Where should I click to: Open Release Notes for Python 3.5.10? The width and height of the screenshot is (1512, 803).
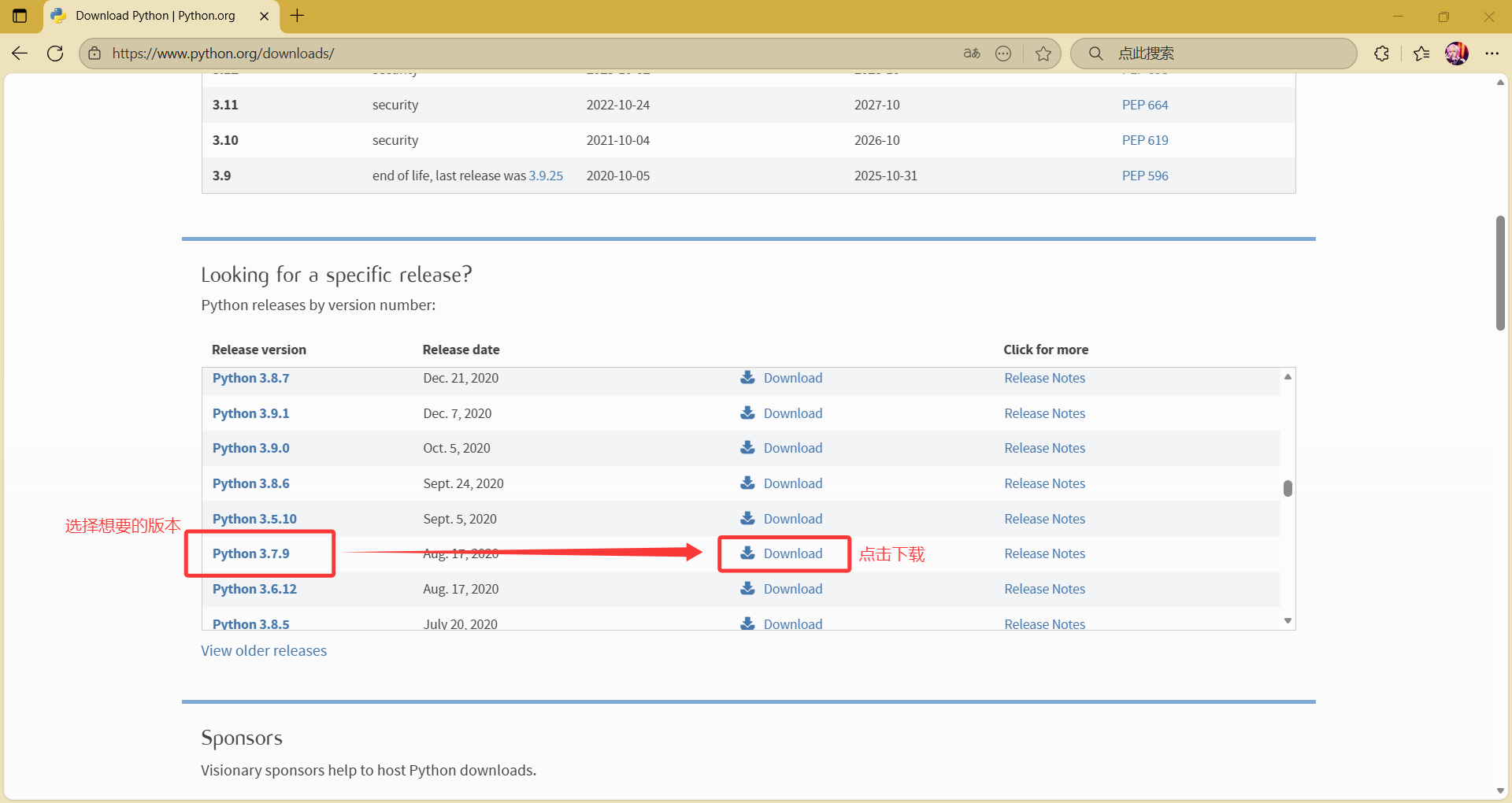[x=1044, y=519]
